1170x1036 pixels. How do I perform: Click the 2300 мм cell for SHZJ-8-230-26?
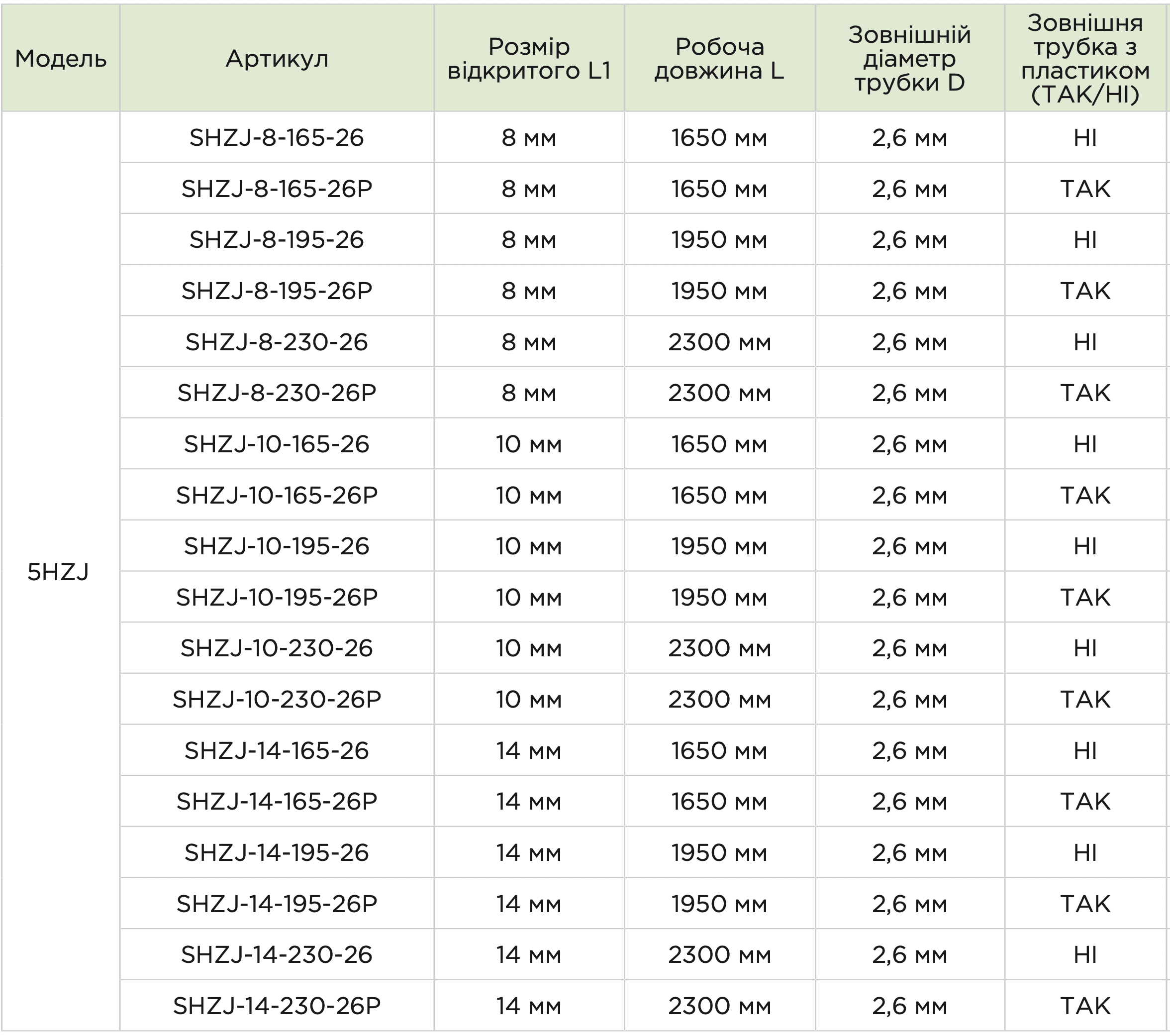pos(719,342)
